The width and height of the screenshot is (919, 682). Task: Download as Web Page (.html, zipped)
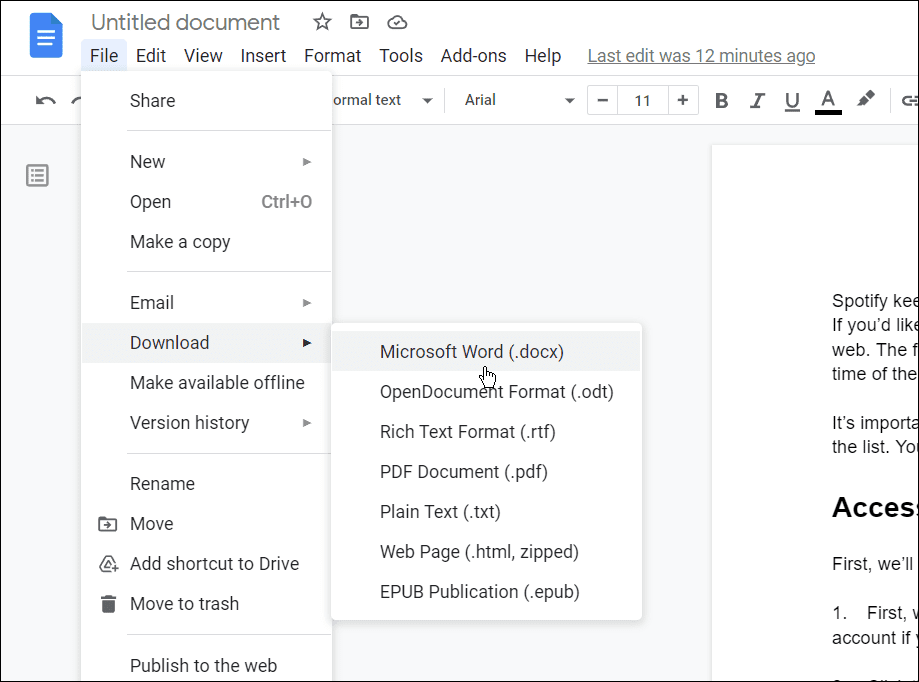coord(486,551)
